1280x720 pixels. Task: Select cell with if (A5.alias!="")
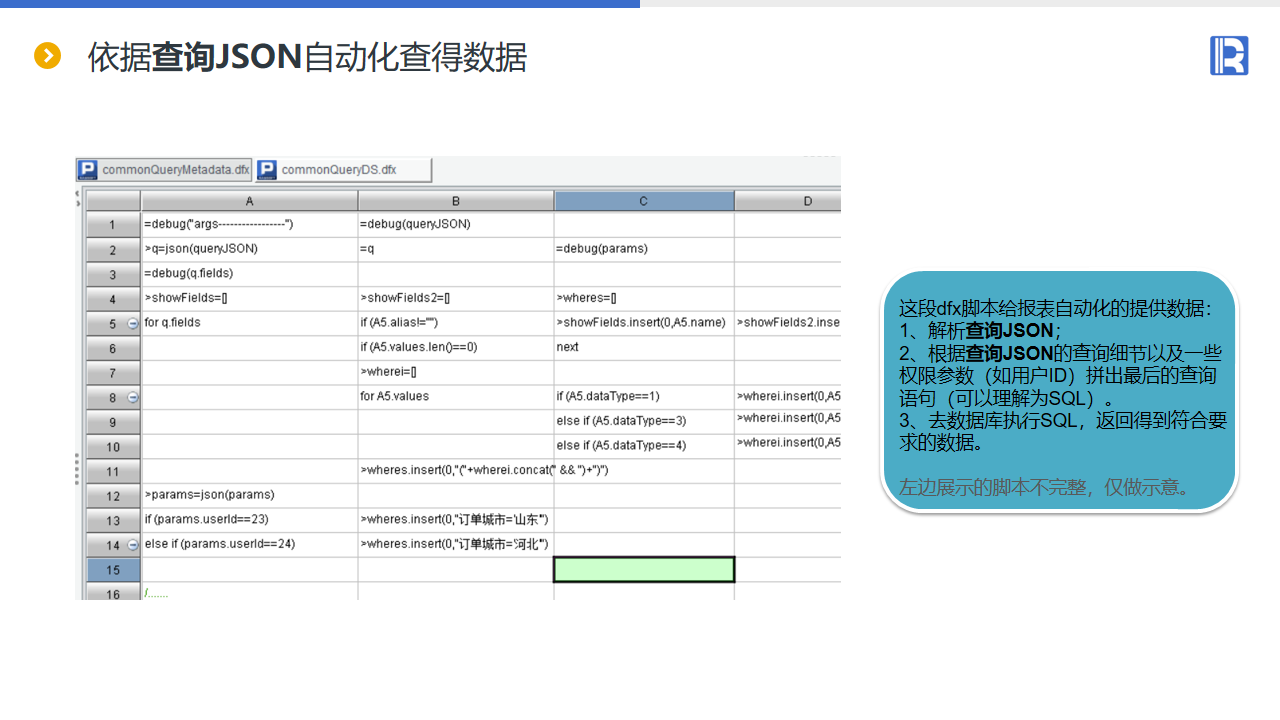[x=456, y=323]
